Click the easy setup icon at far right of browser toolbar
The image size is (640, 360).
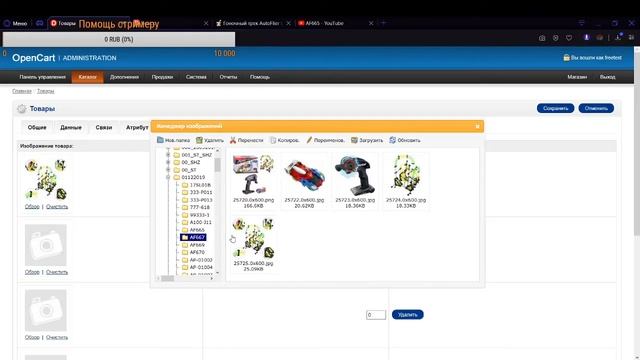631,38
